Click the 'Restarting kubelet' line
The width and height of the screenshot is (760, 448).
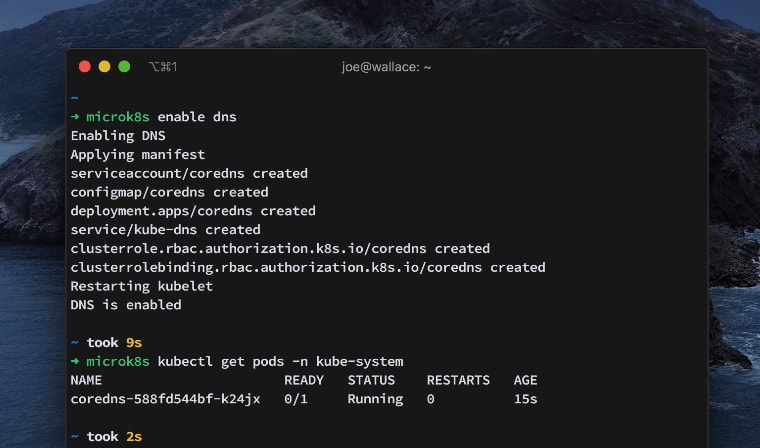pyautogui.click(x=142, y=286)
